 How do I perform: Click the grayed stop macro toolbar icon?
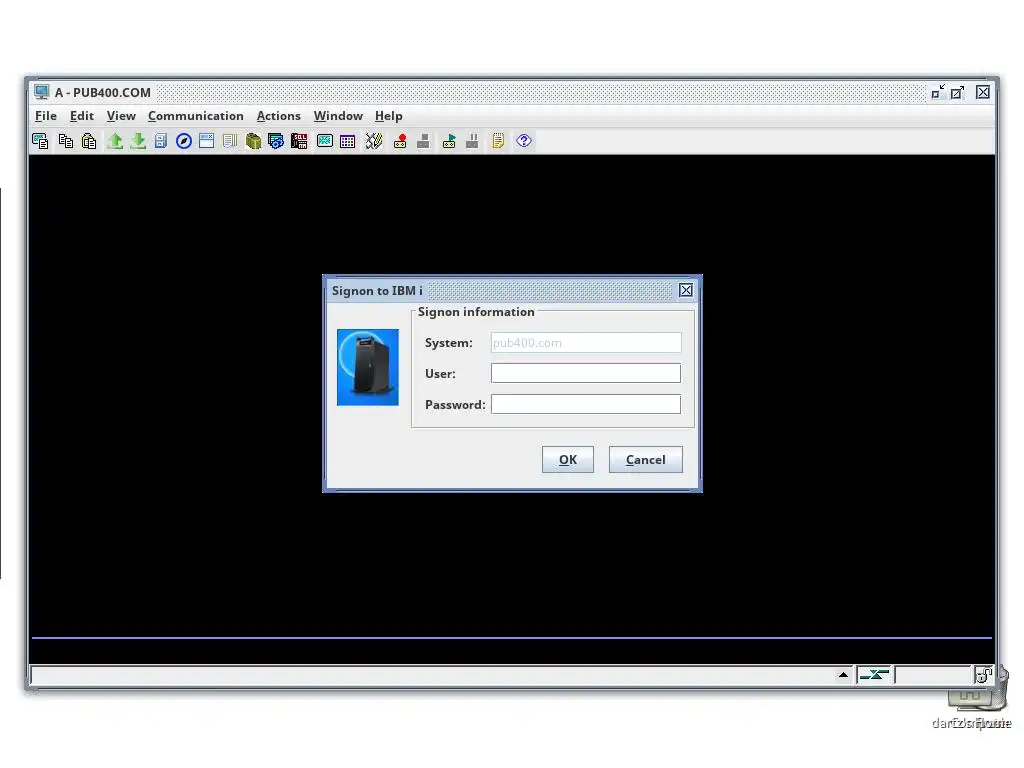[423, 141]
